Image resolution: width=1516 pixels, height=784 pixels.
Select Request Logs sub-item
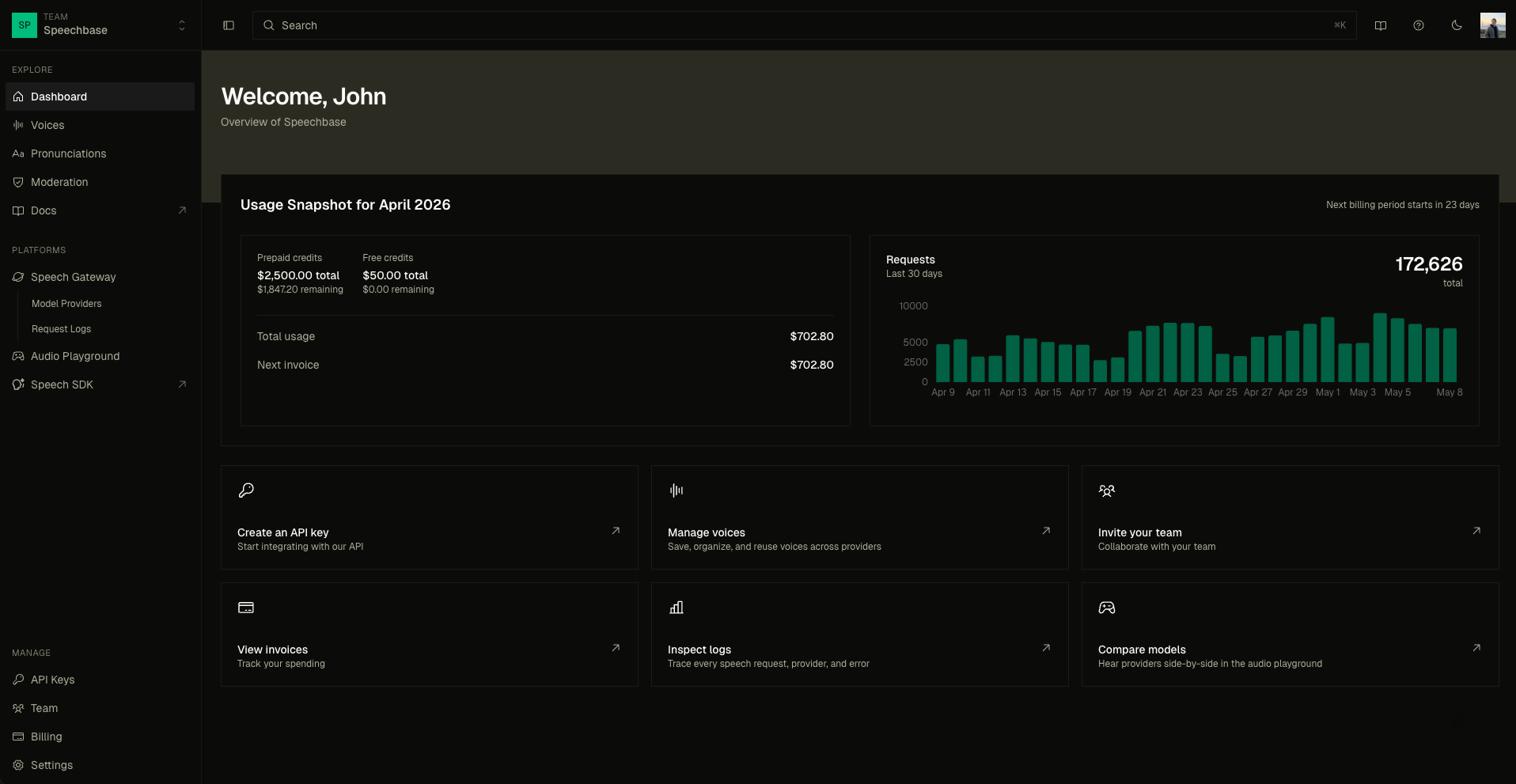(x=62, y=329)
